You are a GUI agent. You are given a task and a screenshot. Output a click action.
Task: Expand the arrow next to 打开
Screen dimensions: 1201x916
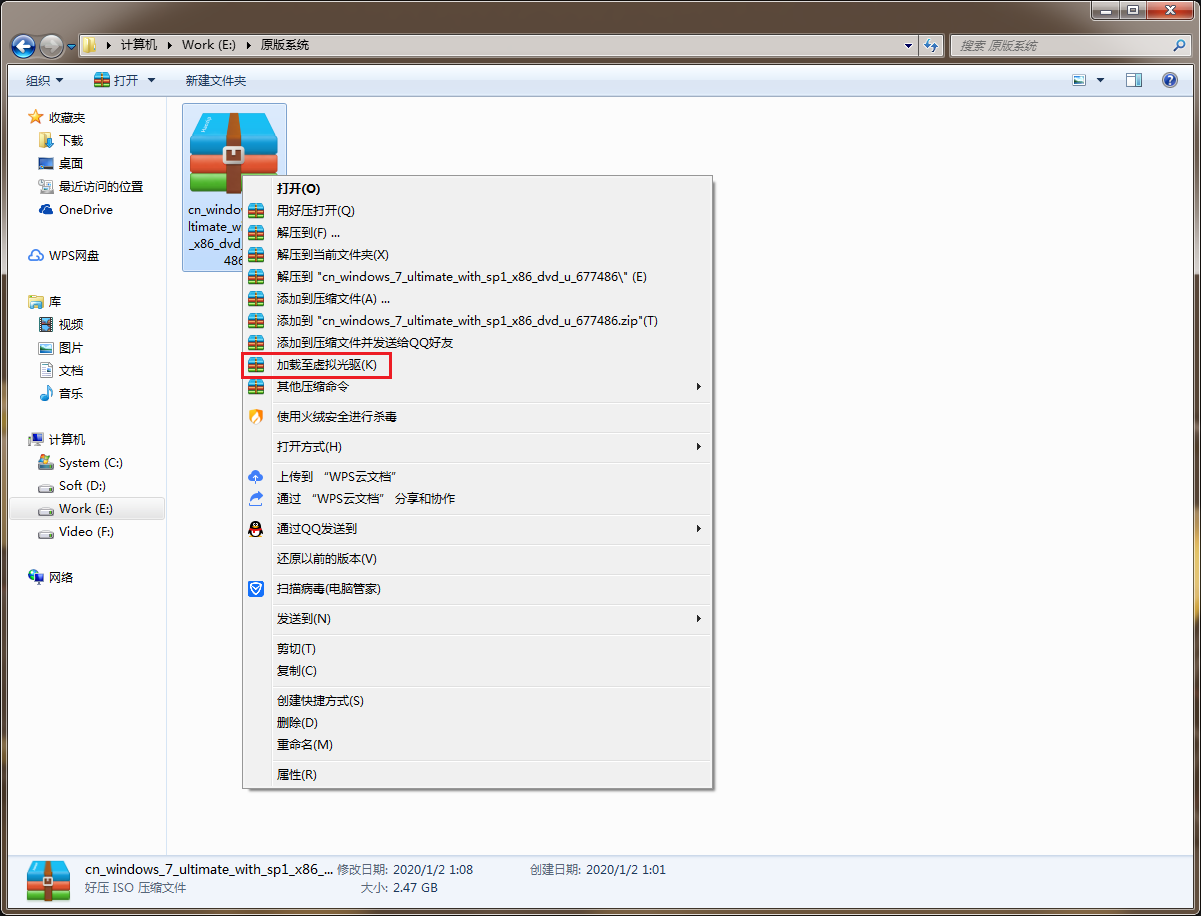click(151, 80)
